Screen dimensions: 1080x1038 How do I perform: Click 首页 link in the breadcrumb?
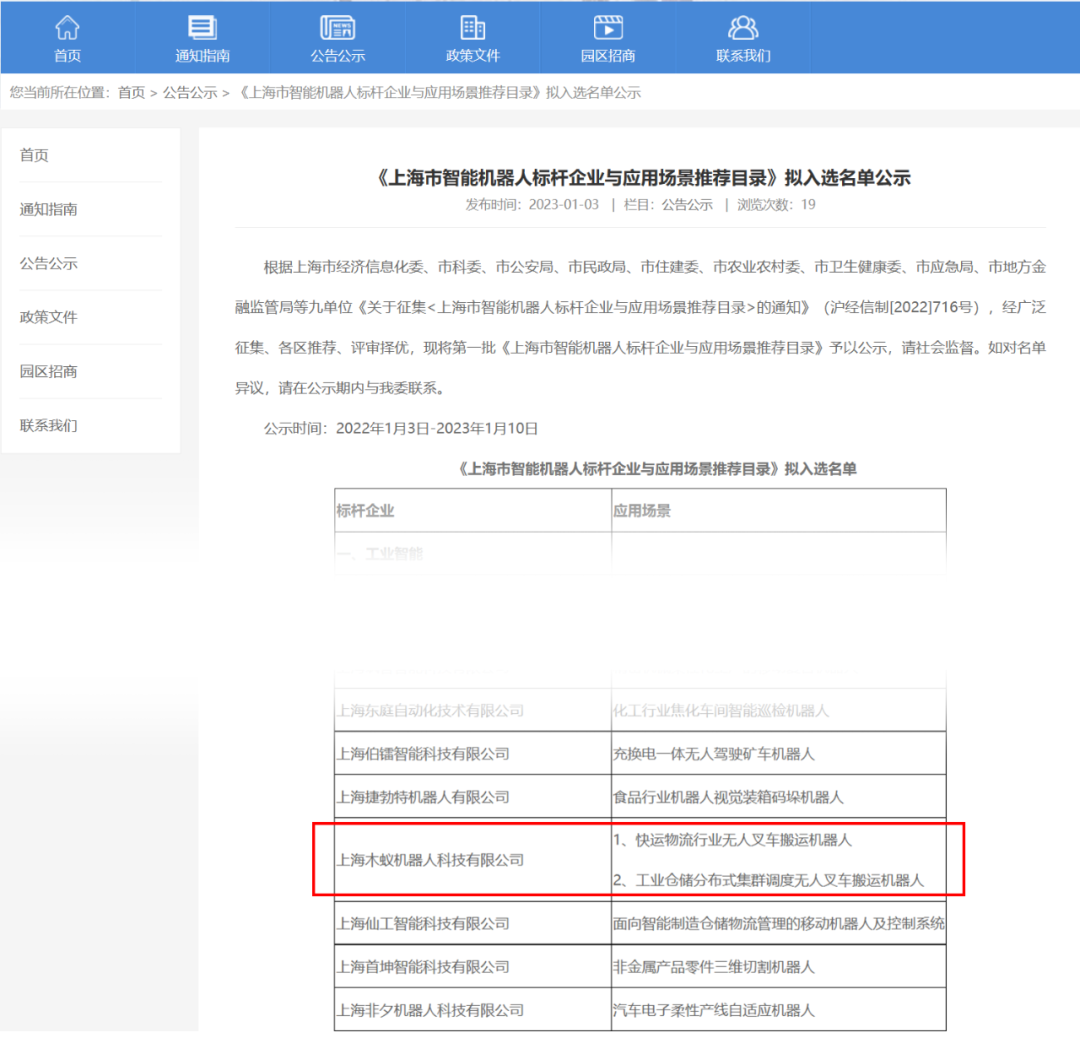click(131, 93)
